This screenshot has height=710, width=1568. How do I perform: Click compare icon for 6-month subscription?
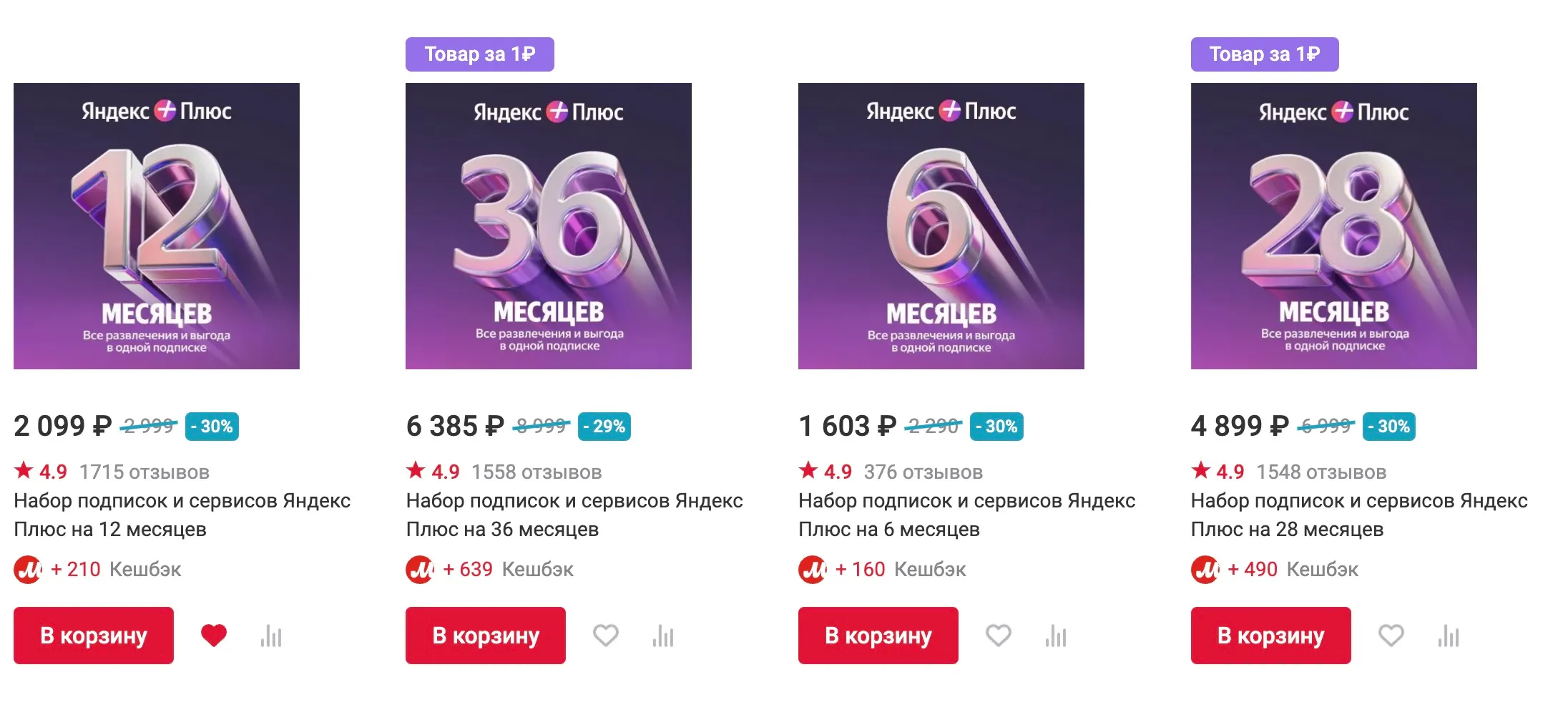[x=1056, y=636]
